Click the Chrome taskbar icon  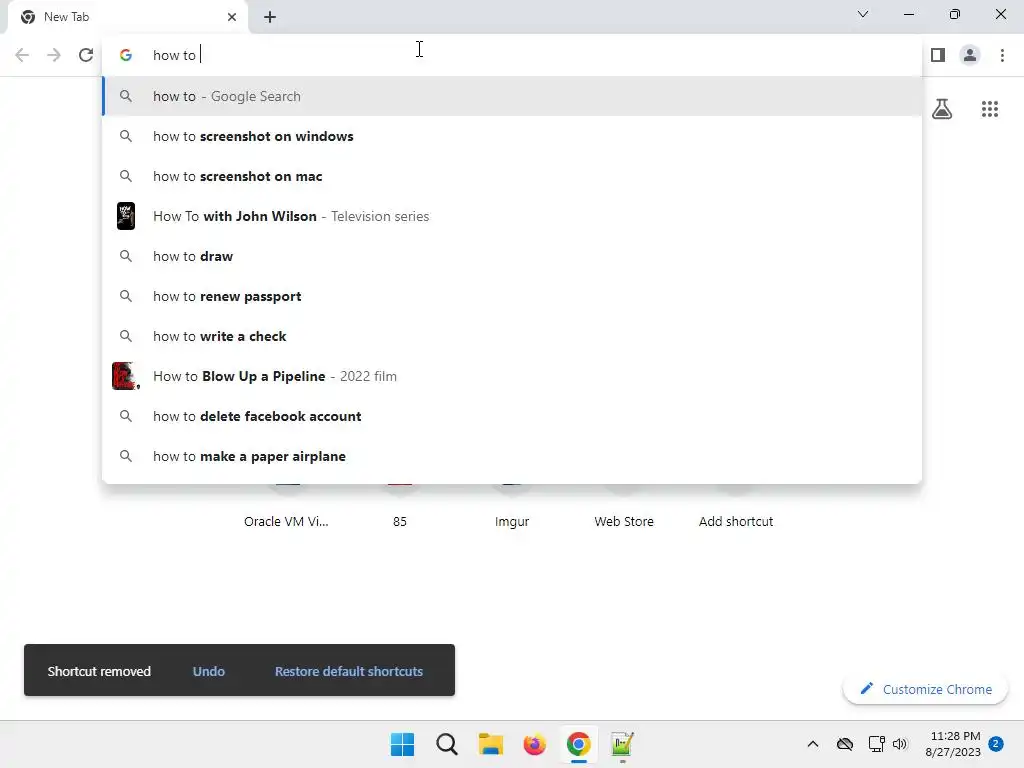(x=579, y=744)
